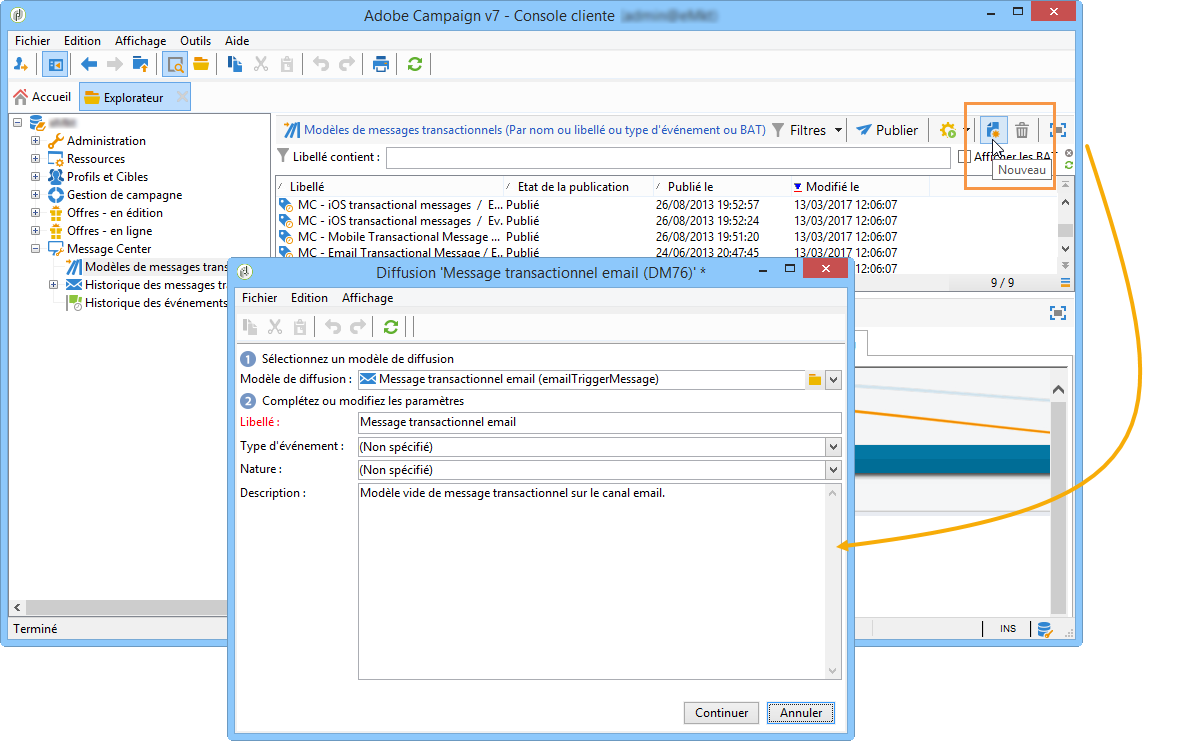The image size is (1198, 741).
Task: Click the Undo arrow in main toolbar
Action: pyautogui.click(x=321, y=64)
